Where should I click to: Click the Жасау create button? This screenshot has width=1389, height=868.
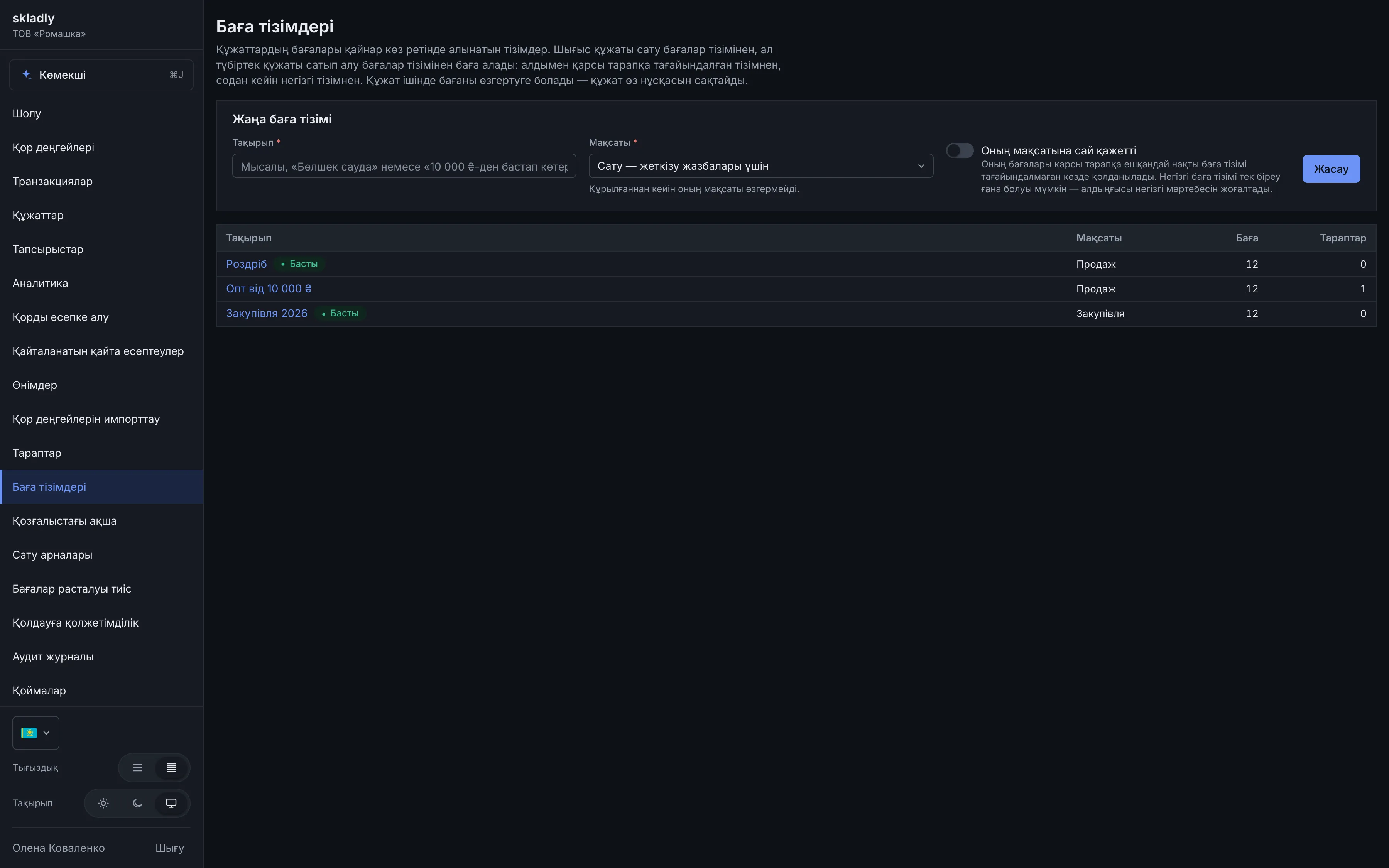click(x=1331, y=169)
